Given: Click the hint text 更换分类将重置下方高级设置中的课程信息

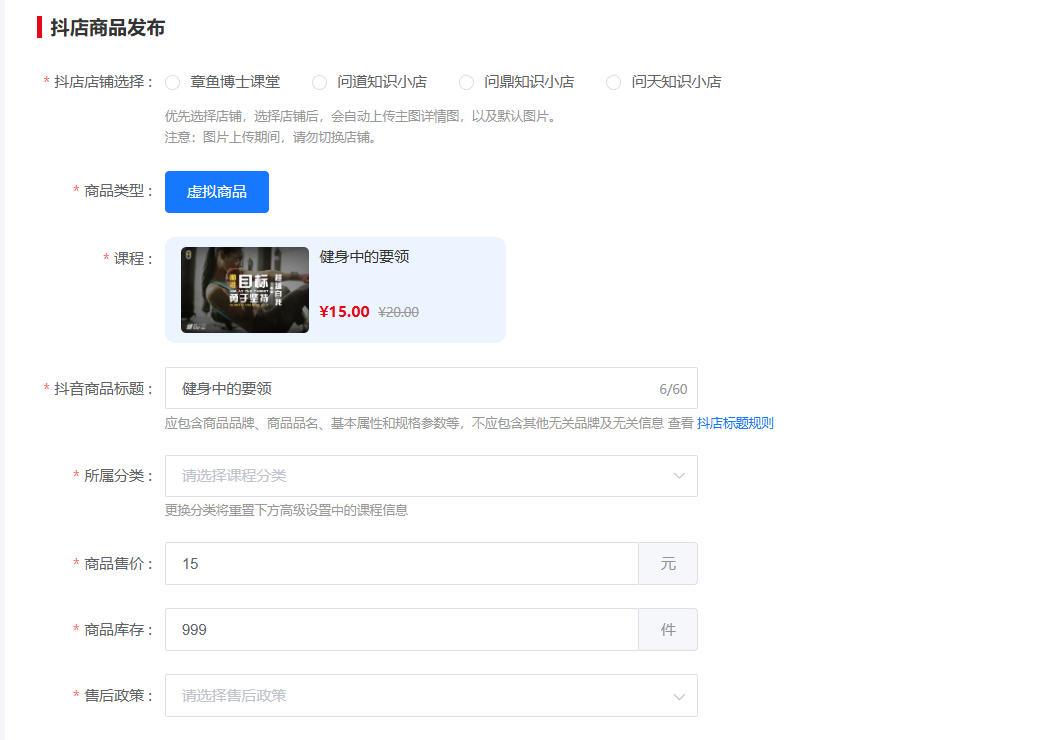Looking at the screenshot, I should (286, 510).
